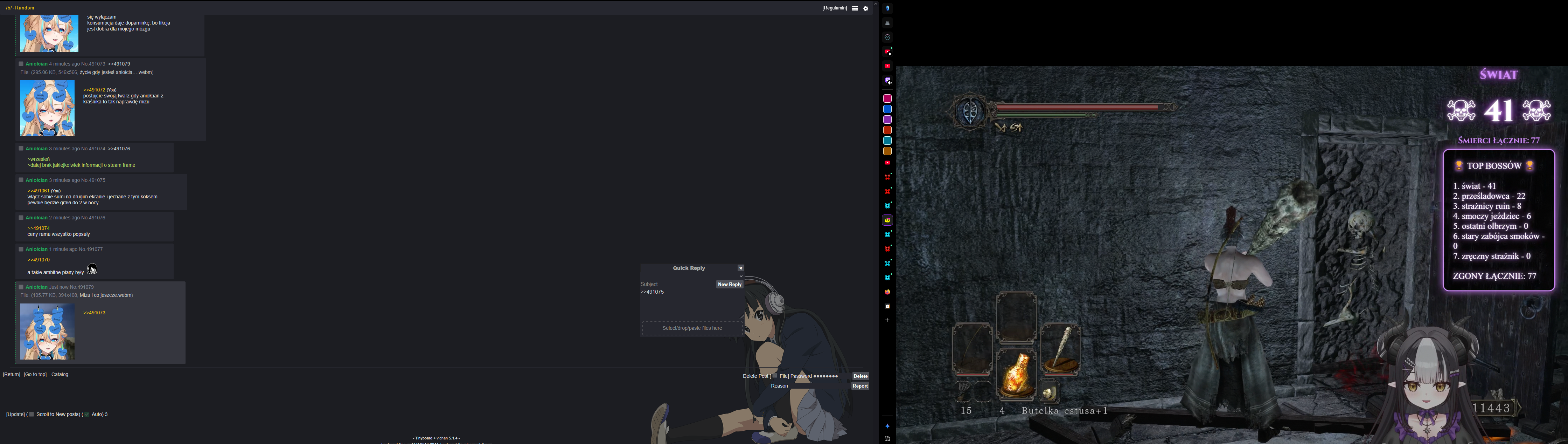
Task: Open the YouTube tab icon below amber square
Action: (887, 163)
